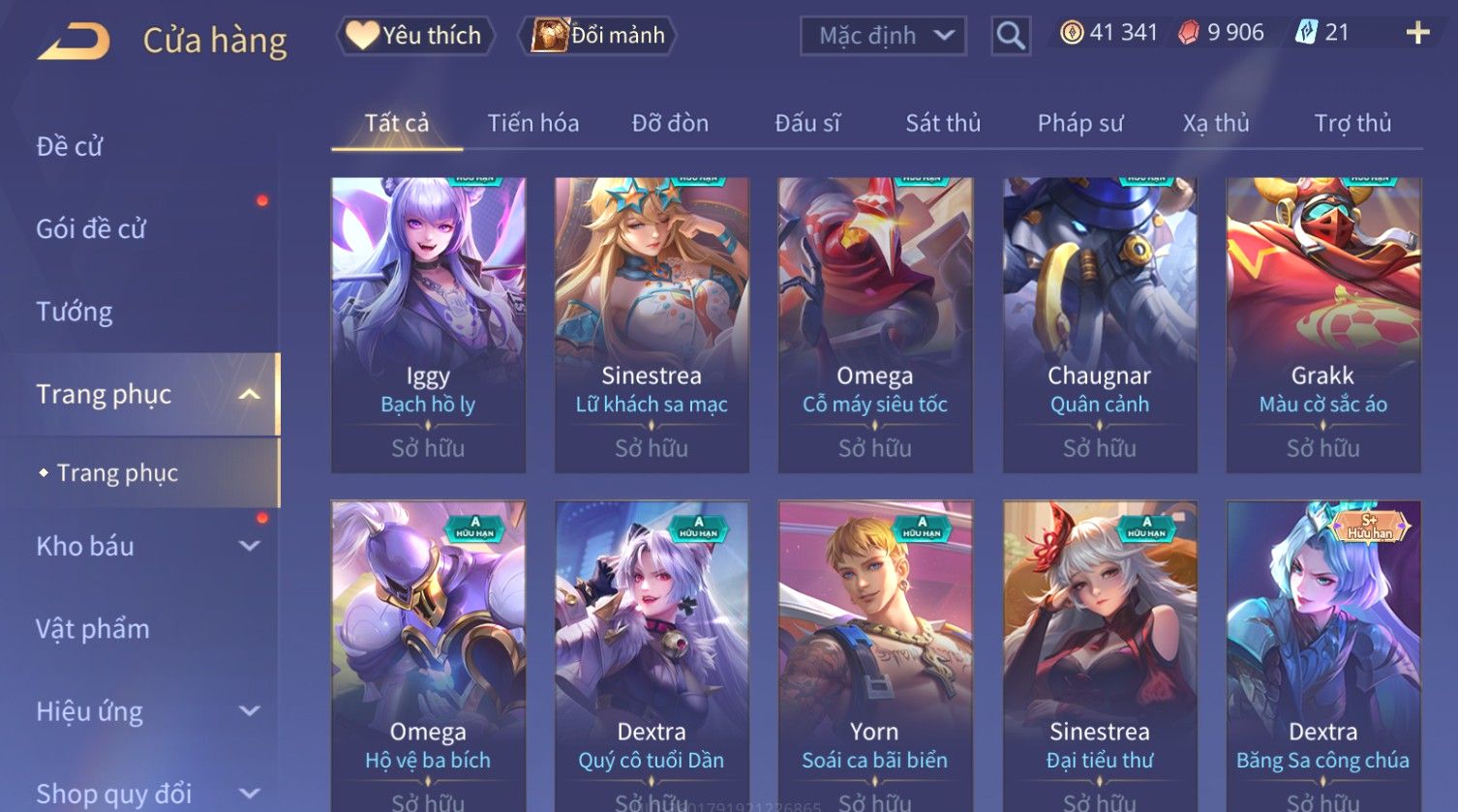
Task: Open Iggy Bạch hồ ly skin card
Action: [428, 325]
